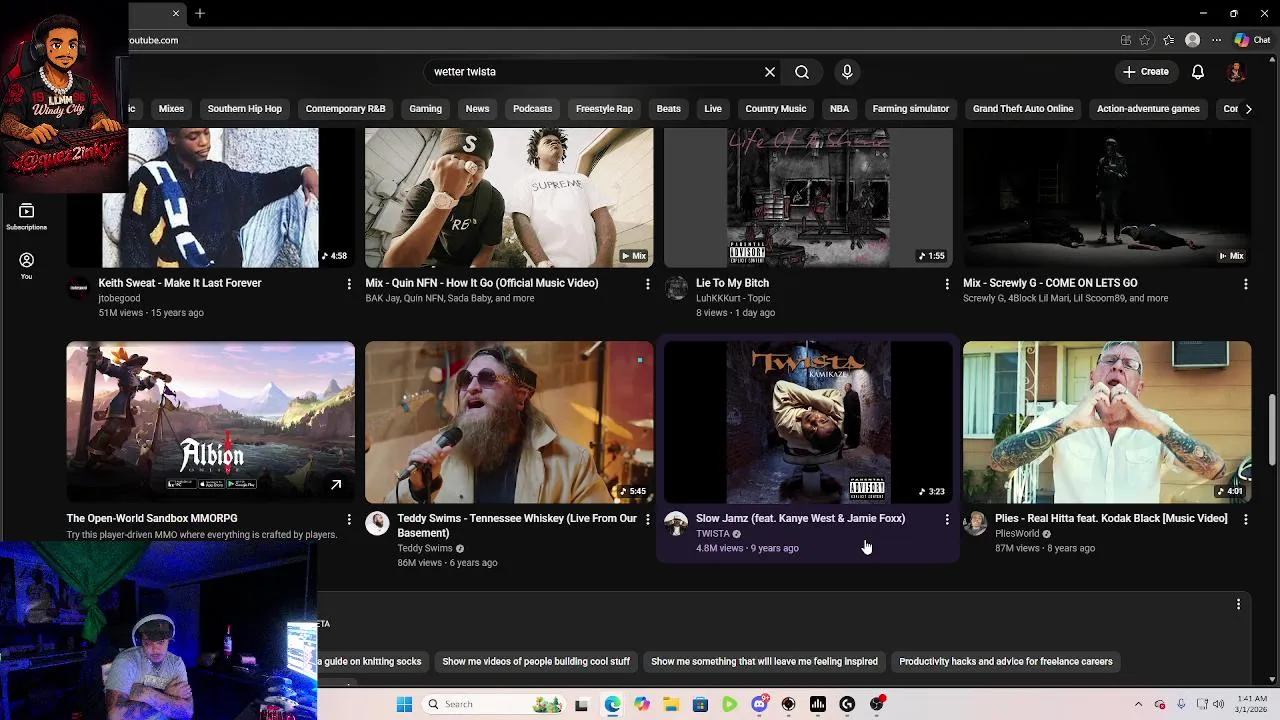Open Copilot Chat in the browser
Image resolution: width=1280 pixels, height=720 pixels.
coord(1252,40)
